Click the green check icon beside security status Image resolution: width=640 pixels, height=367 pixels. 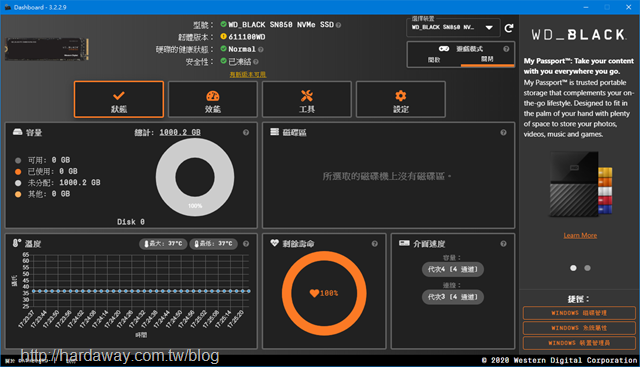[223, 61]
